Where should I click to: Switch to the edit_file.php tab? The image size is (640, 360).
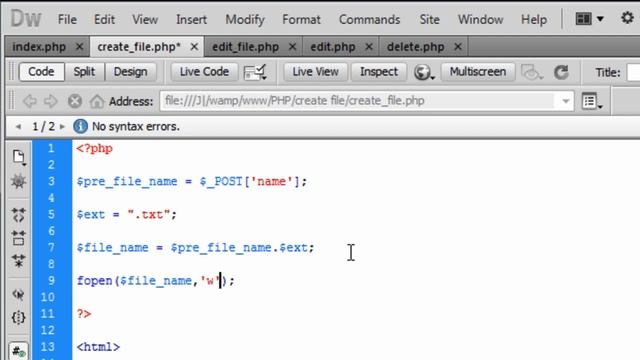pyautogui.click(x=245, y=47)
